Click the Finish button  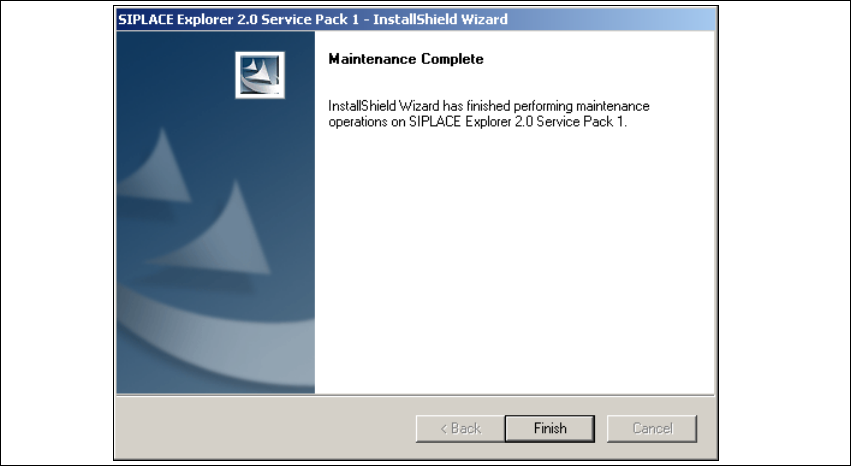tap(549, 429)
